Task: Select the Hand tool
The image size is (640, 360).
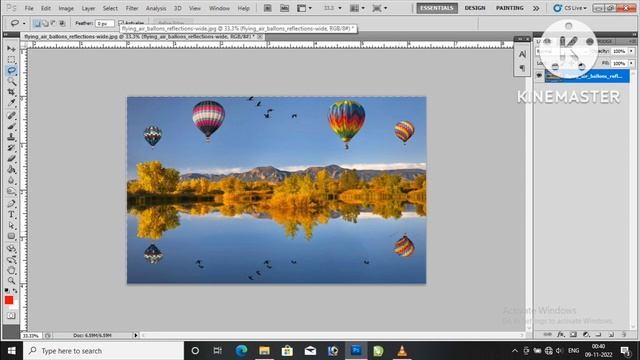Action: click(11, 270)
